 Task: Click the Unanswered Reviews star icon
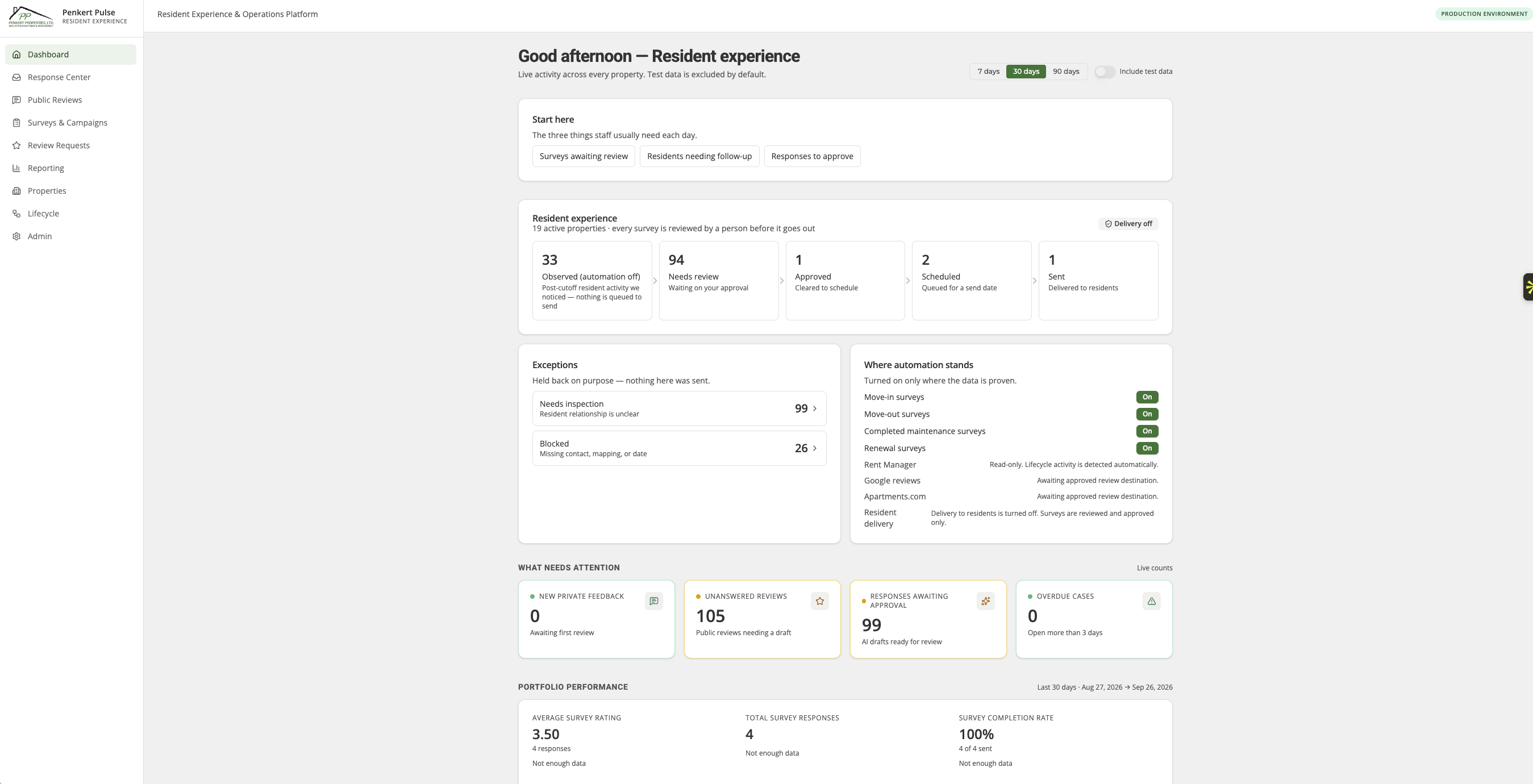click(819, 601)
